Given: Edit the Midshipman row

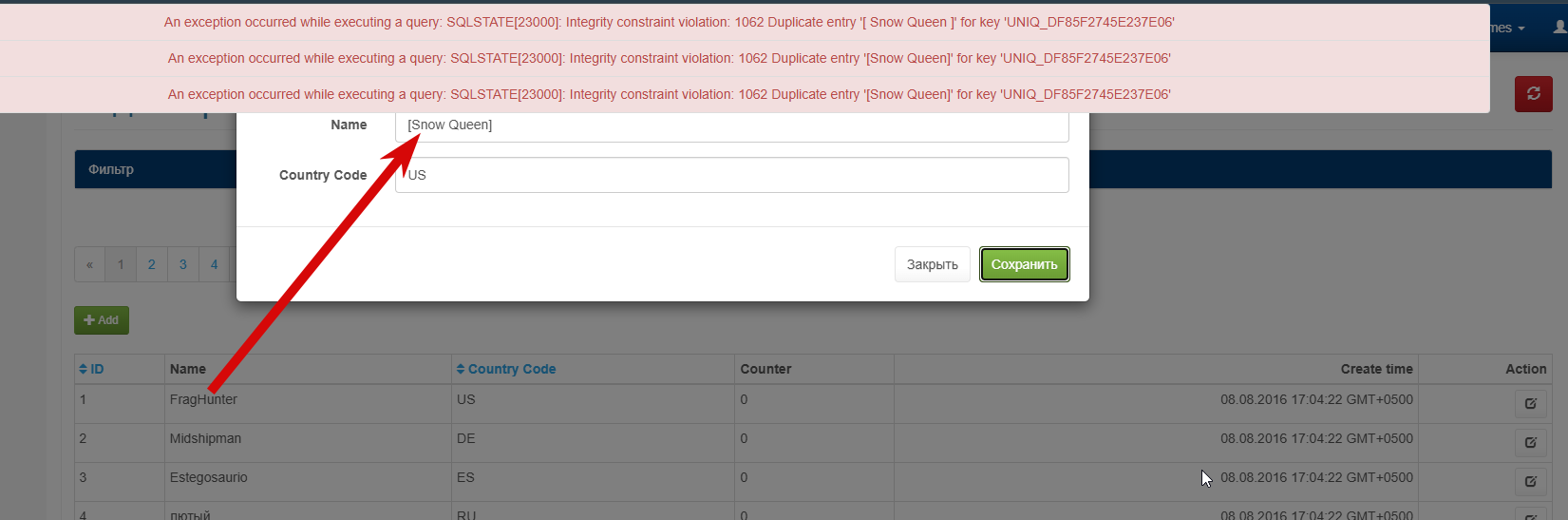Looking at the screenshot, I should point(1530,443).
